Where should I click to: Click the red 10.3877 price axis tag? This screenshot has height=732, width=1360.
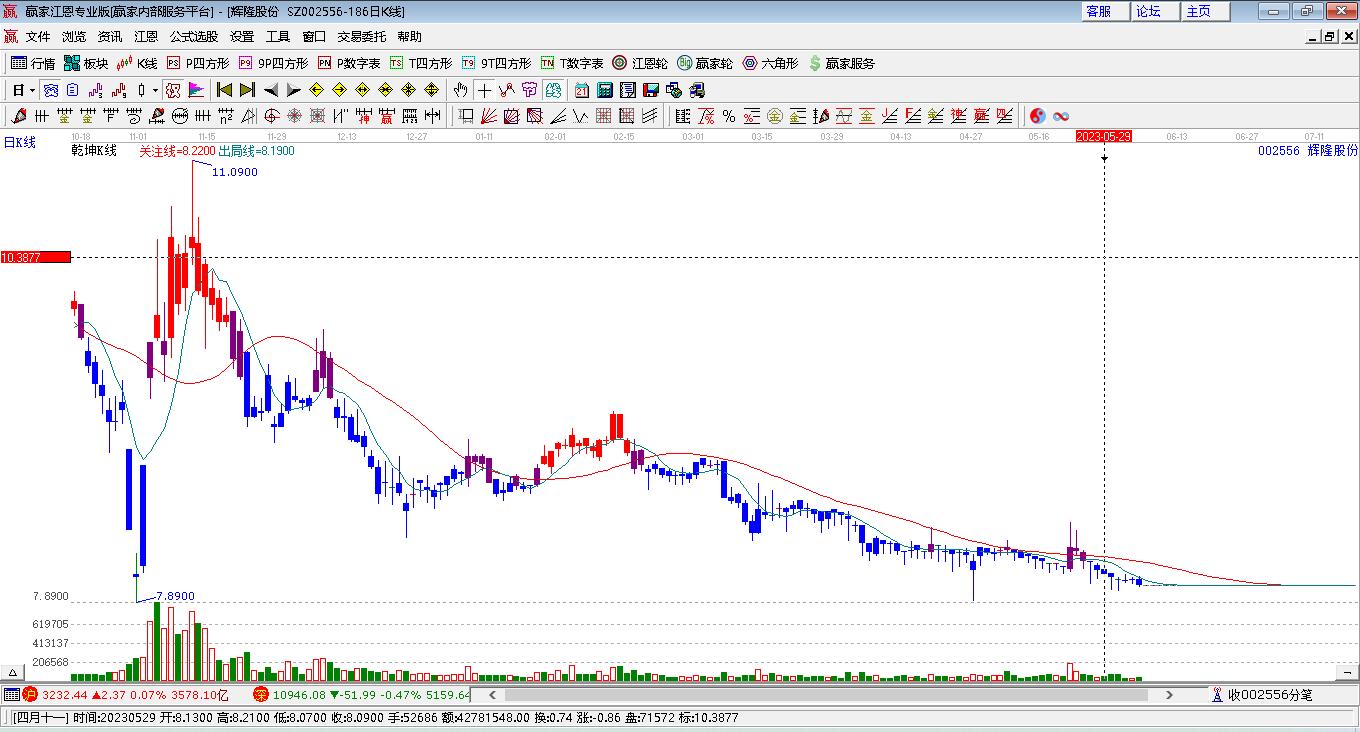(36, 257)
